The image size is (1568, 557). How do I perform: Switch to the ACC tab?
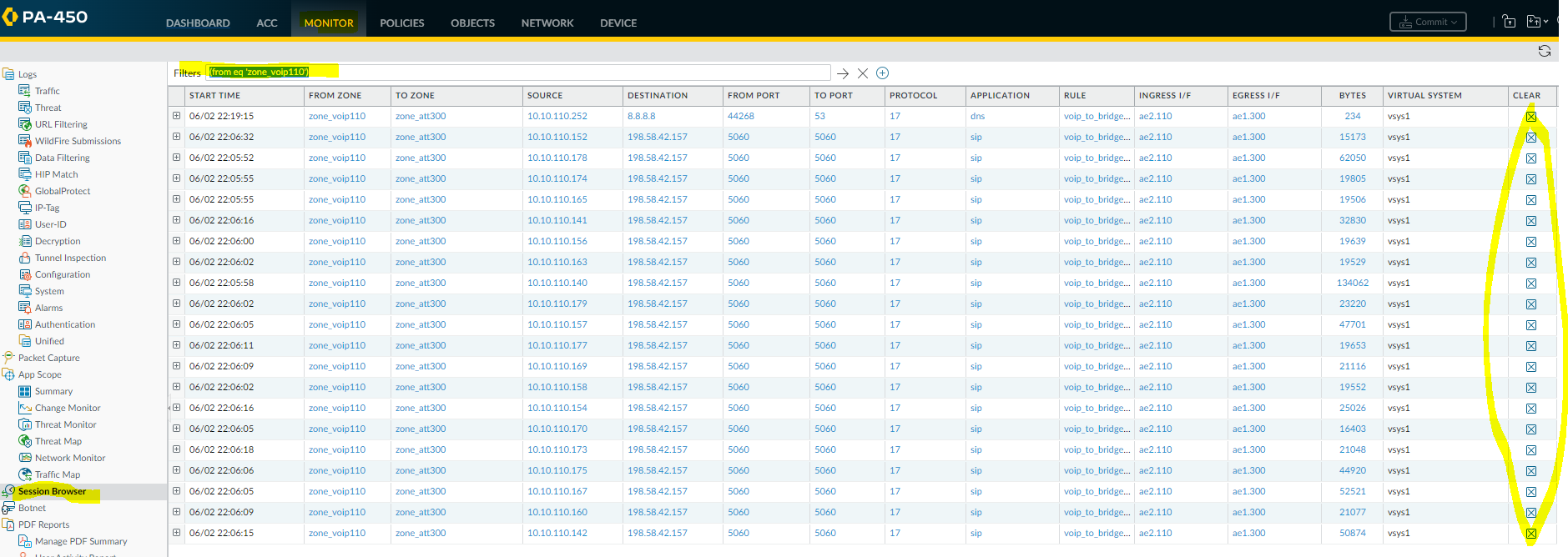pos(267,23)
